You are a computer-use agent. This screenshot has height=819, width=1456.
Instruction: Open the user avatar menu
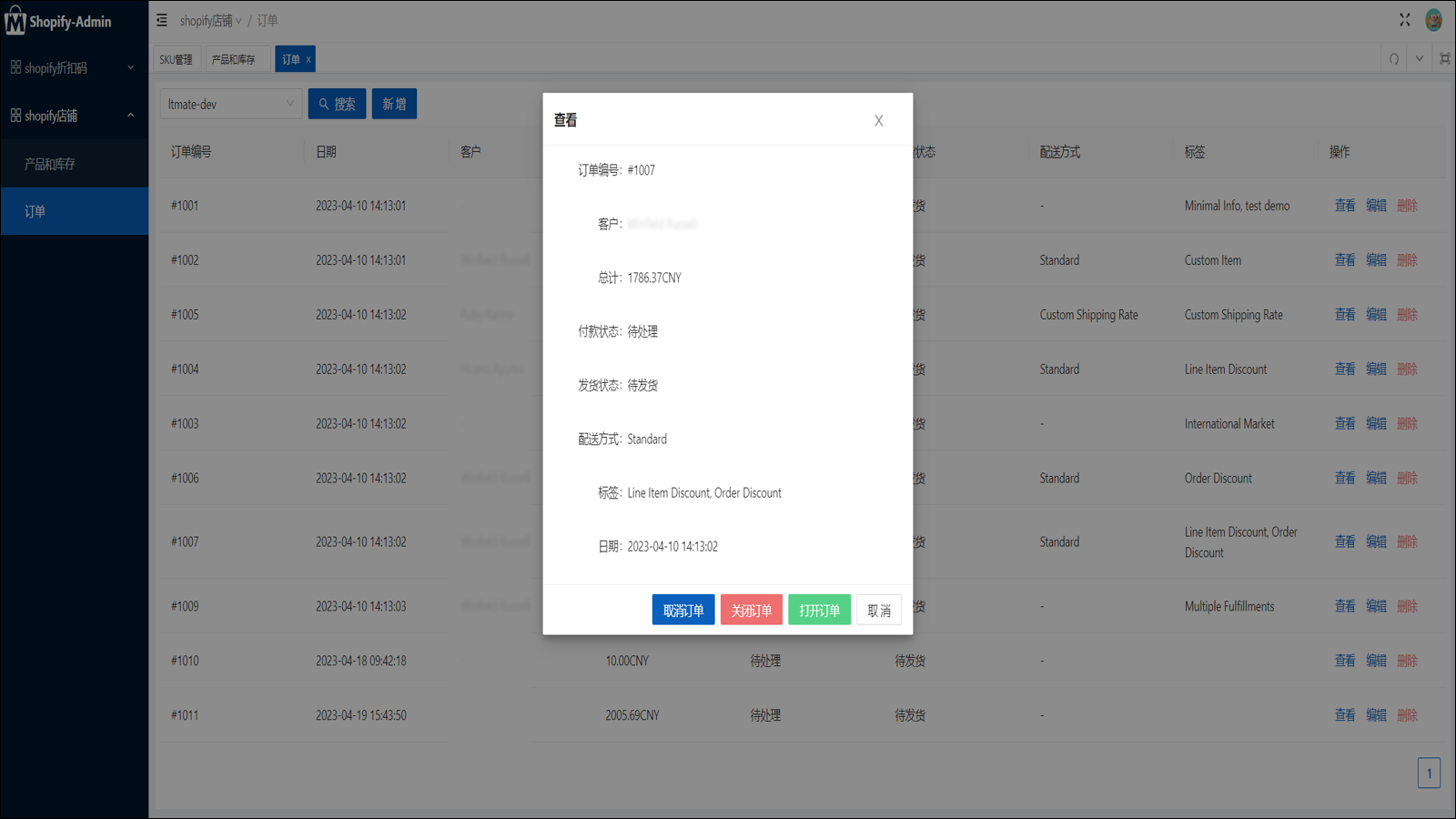click(1433, 20)
